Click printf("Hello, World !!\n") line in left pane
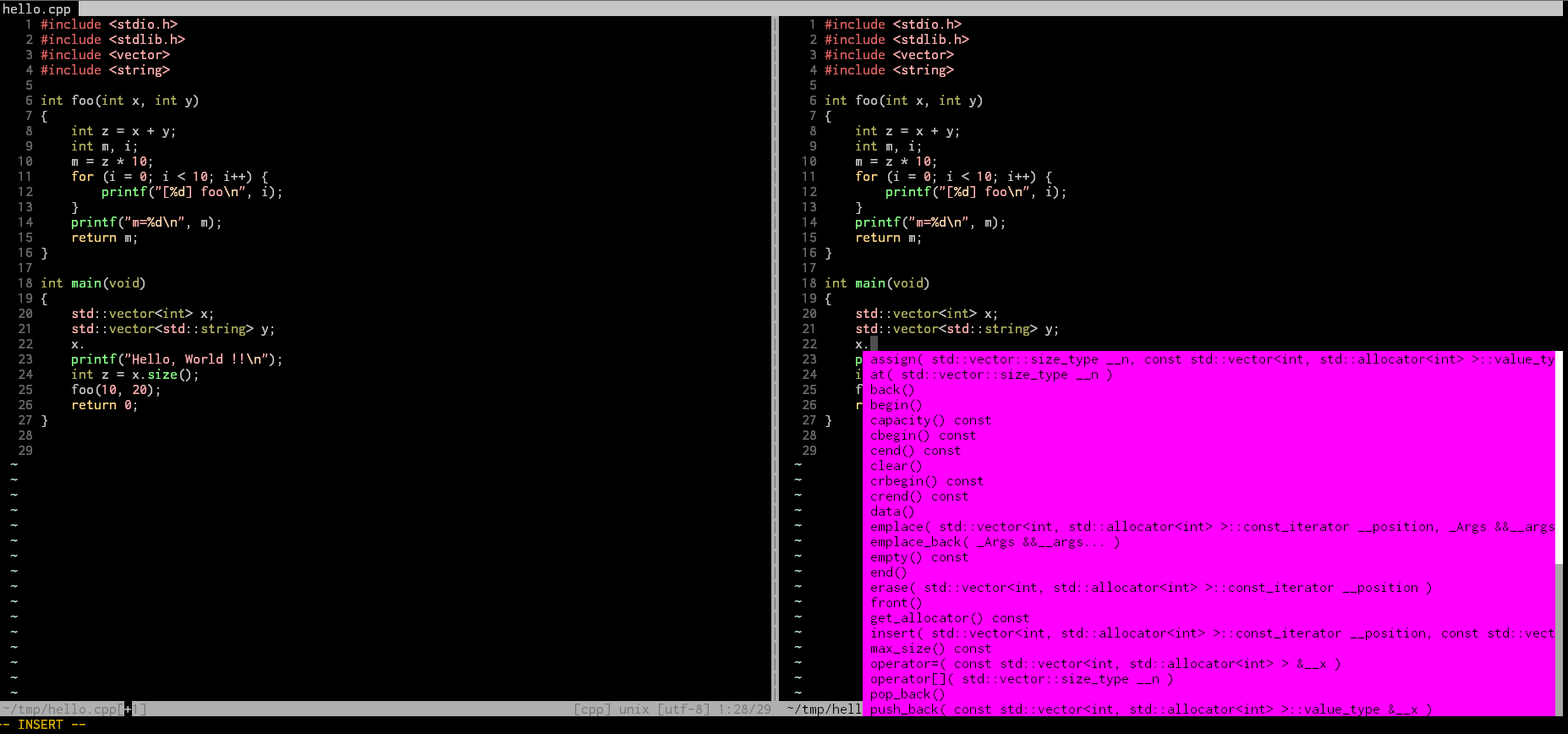 (x=177, y=359)
